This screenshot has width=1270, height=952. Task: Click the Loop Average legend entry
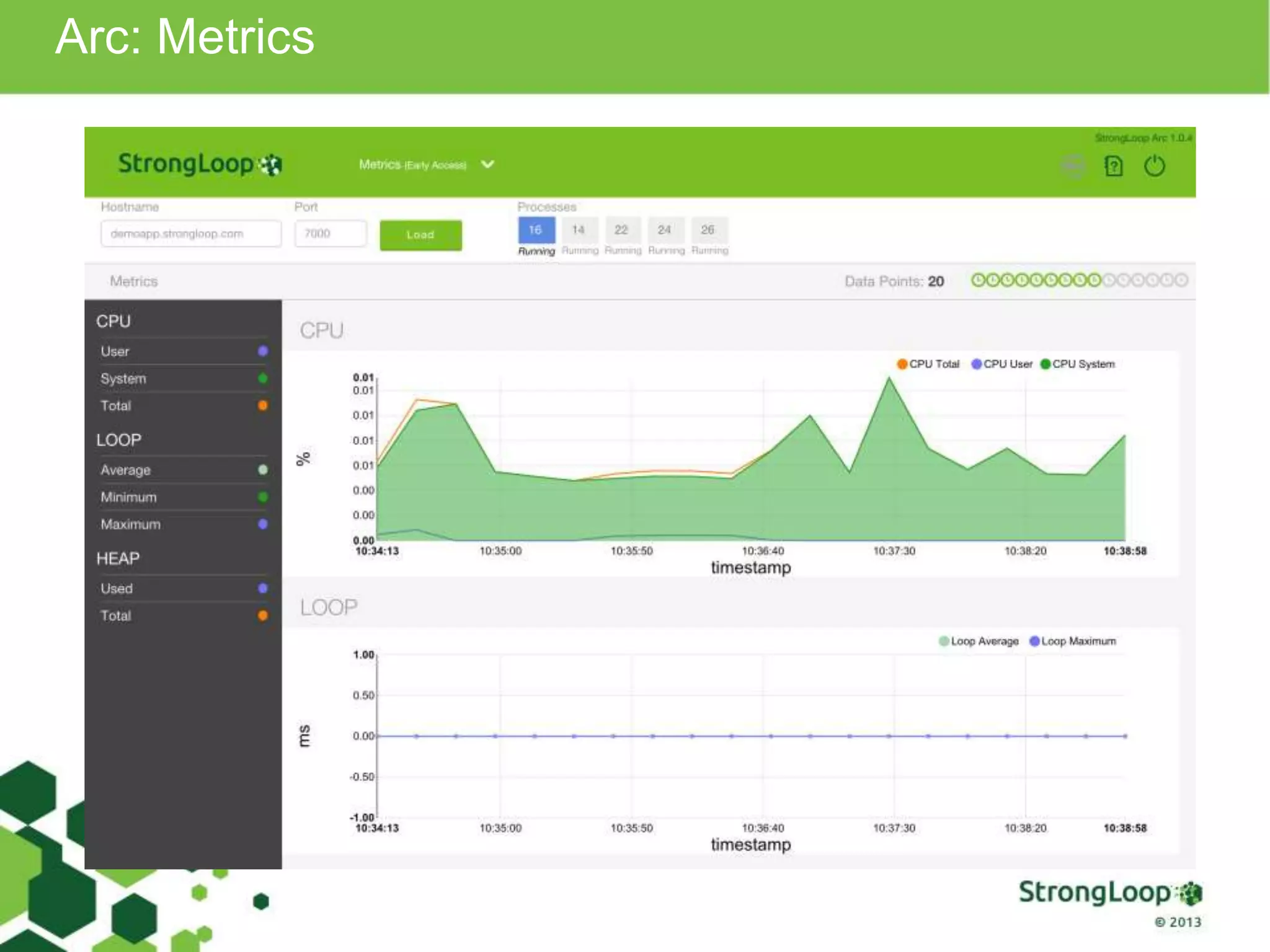tap(979, 641)
